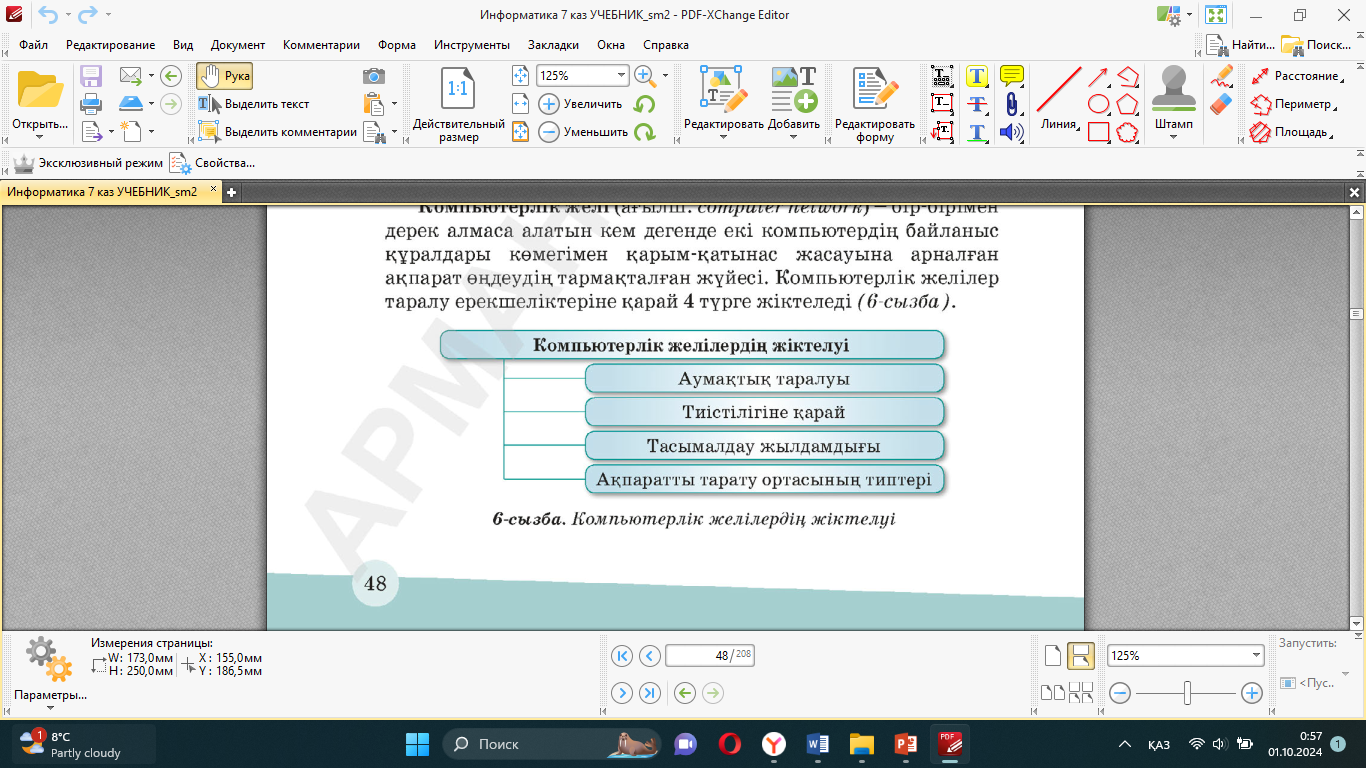
Task: Activate the Выделить комментарии tool
Action: point(277,132)
